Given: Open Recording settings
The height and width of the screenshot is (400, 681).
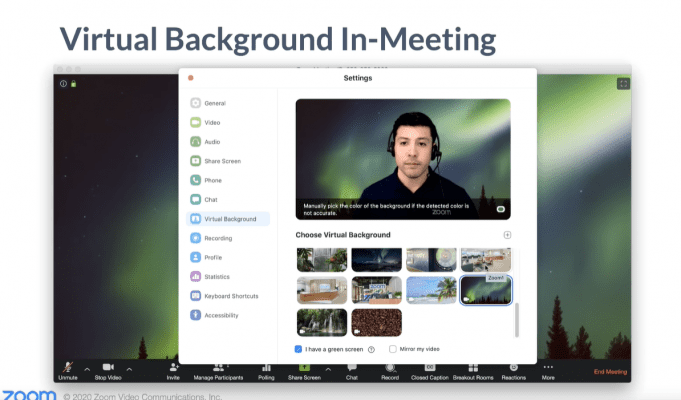Looking at the screenshot, I should pyautogui.click(x=212, y=238).
